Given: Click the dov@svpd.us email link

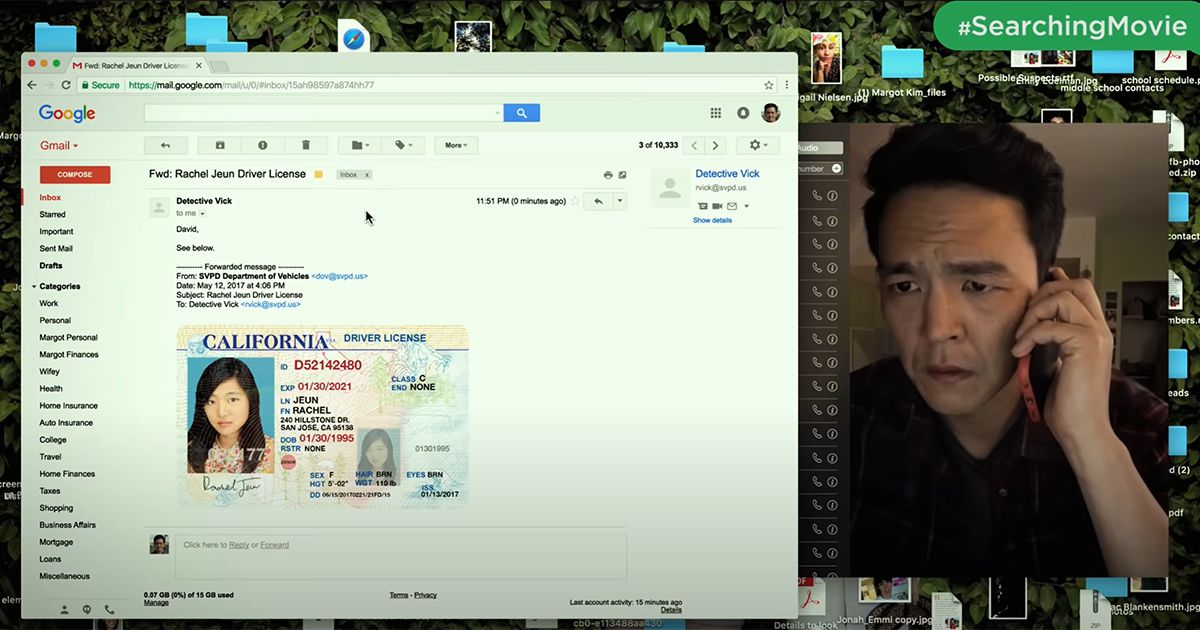Looking at the screenshot, I should 339,275.
